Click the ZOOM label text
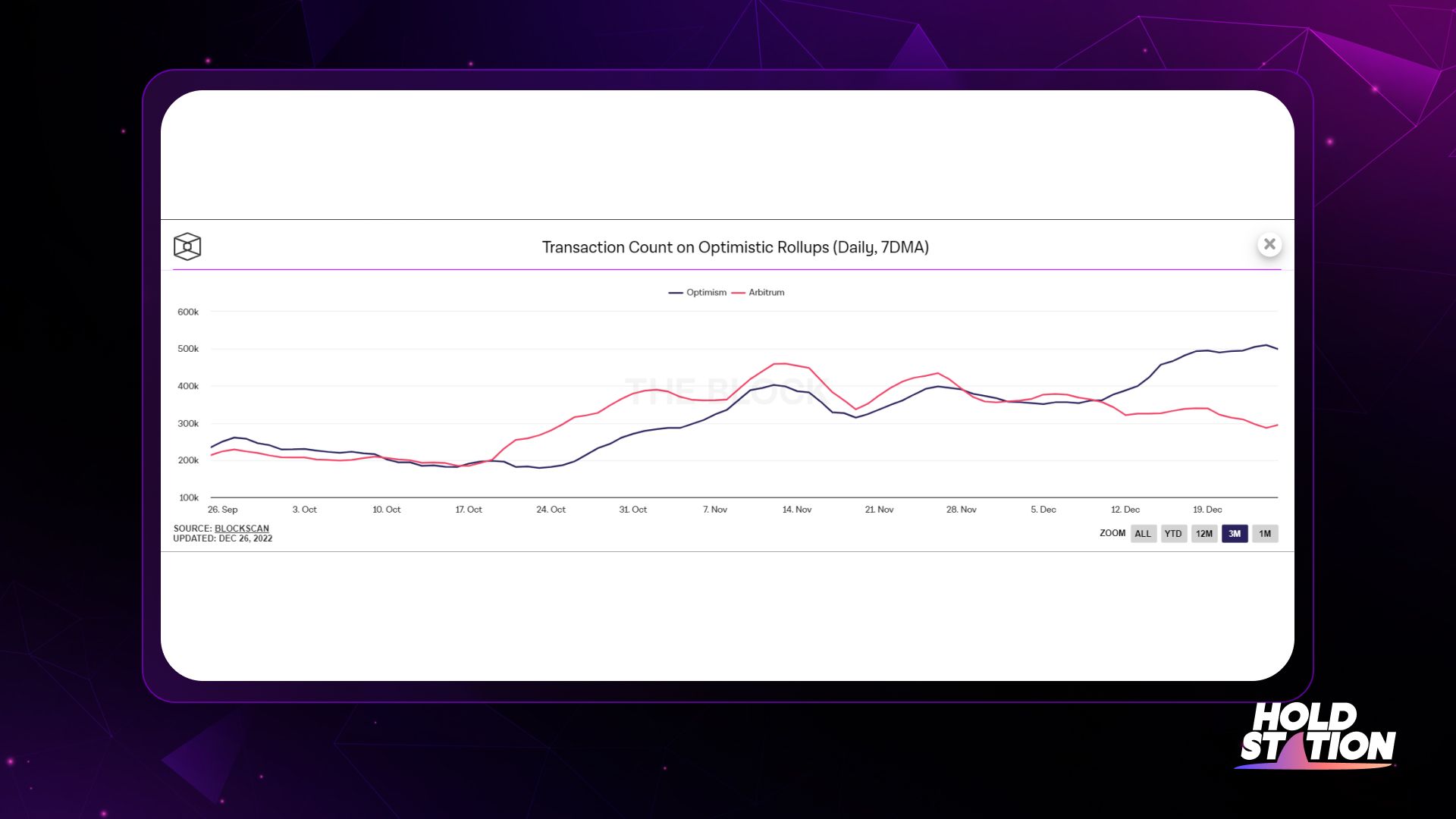The height and width of the screenshot is (819, 1456). [x=1112, y=533]
